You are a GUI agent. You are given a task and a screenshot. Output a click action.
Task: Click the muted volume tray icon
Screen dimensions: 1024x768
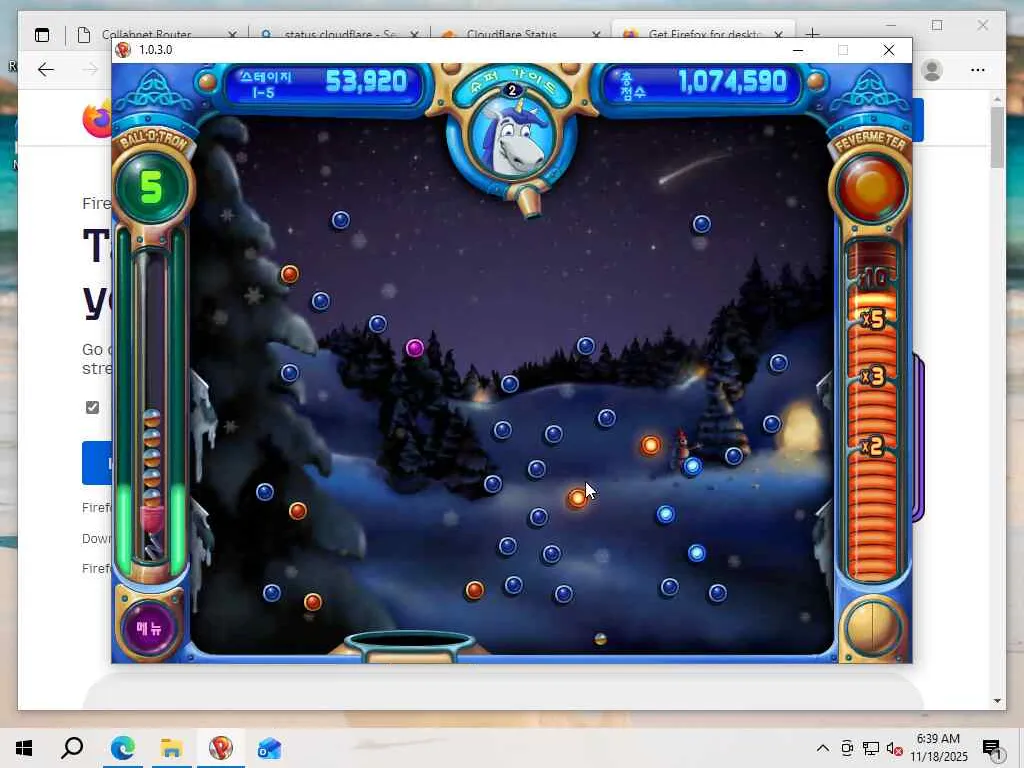click(x=894, y=748)
